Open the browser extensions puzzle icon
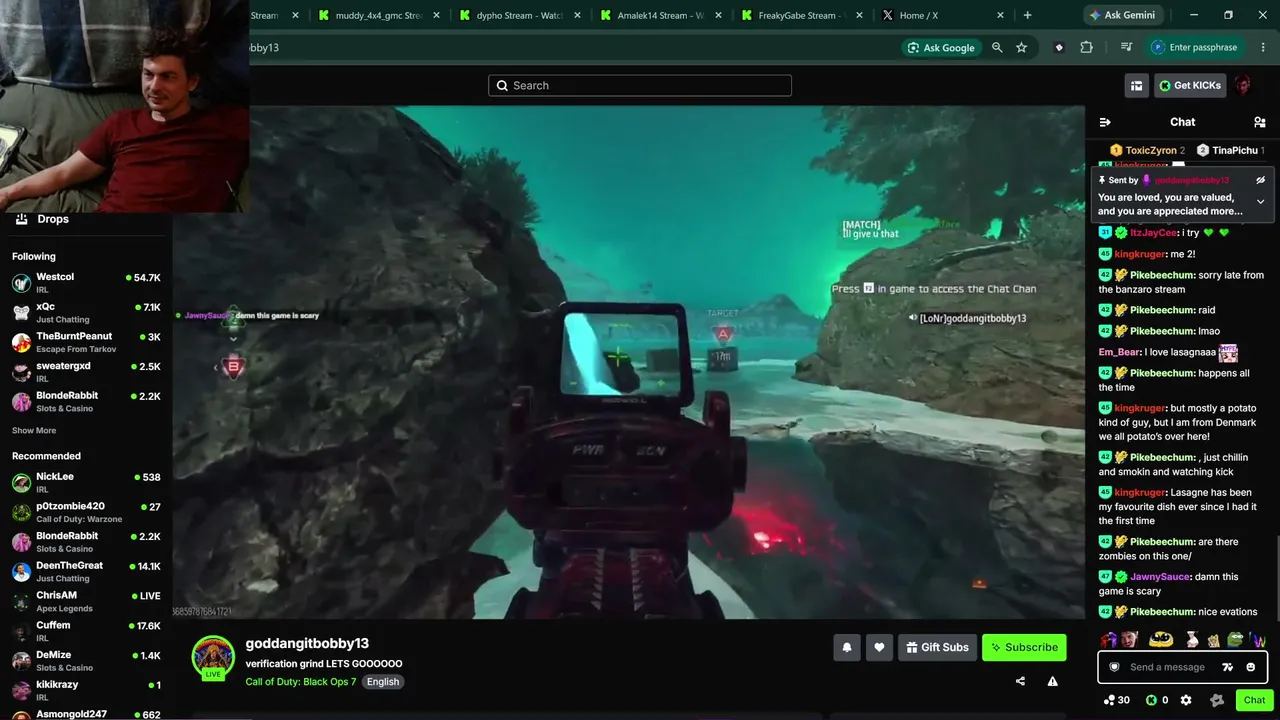This screenshot has width=1280, height=720. click(1086, 47)
